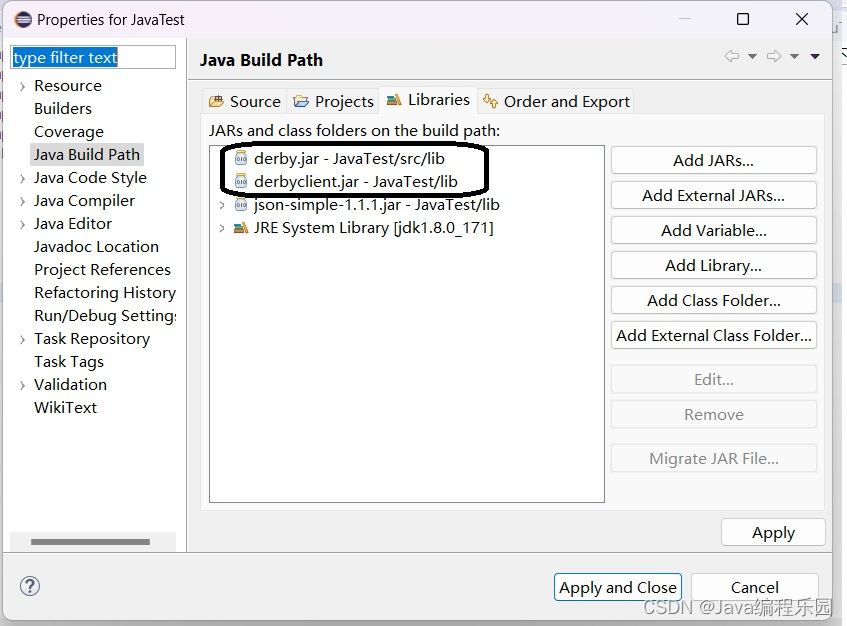Viewport: 847px width, 626px height.
Task: Select Javadoc Location in sidebar
Action: coord(96,247)
